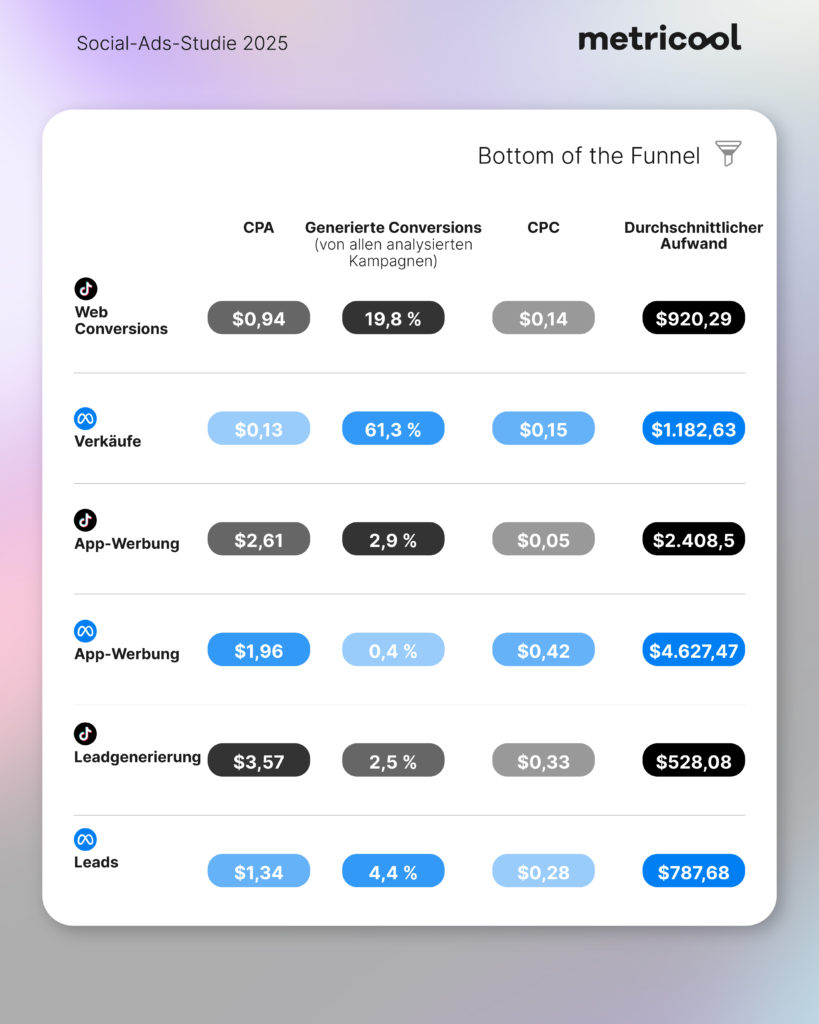819x1024 pixels.
Task: Click the CPC column header
Action: pyautogui.click(x=543, y=228)
